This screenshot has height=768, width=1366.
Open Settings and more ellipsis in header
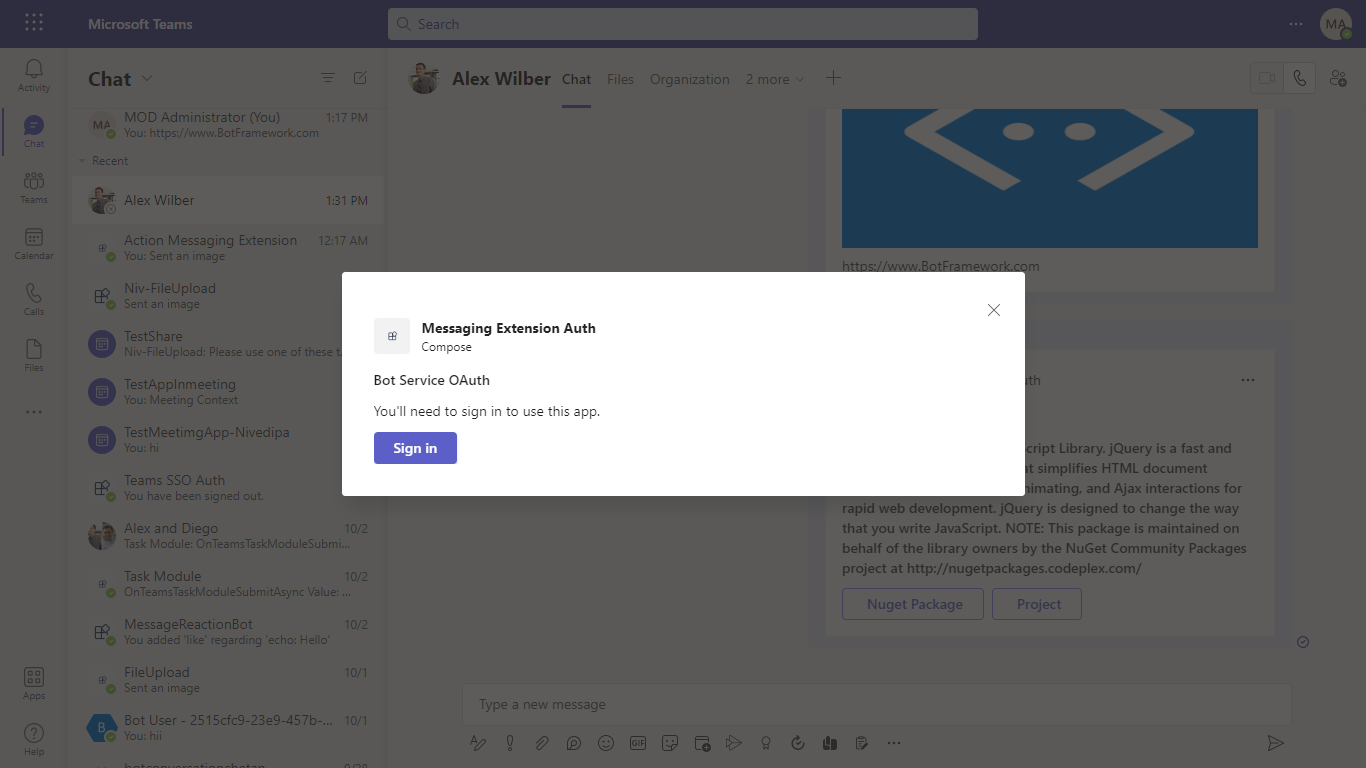(1295, 24)
